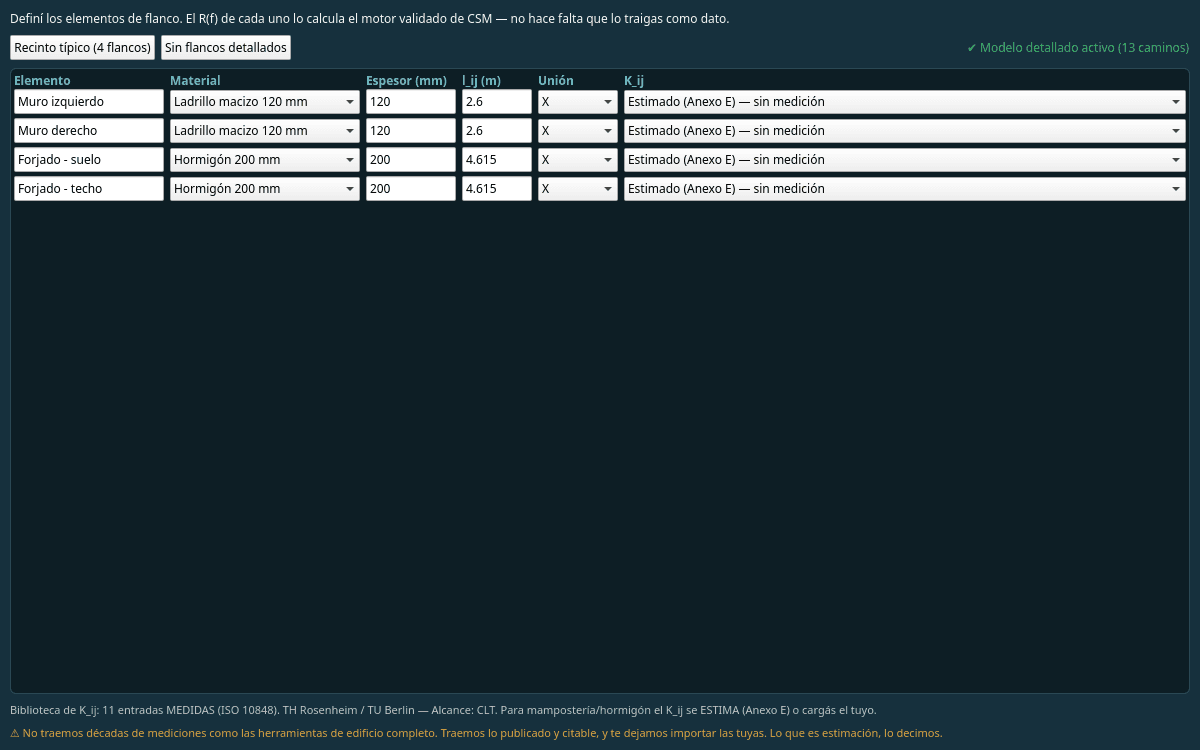Open Material dropdown for Muro izquierdo
This screenshot has height=750, width=1200.
tap(265, 101)
